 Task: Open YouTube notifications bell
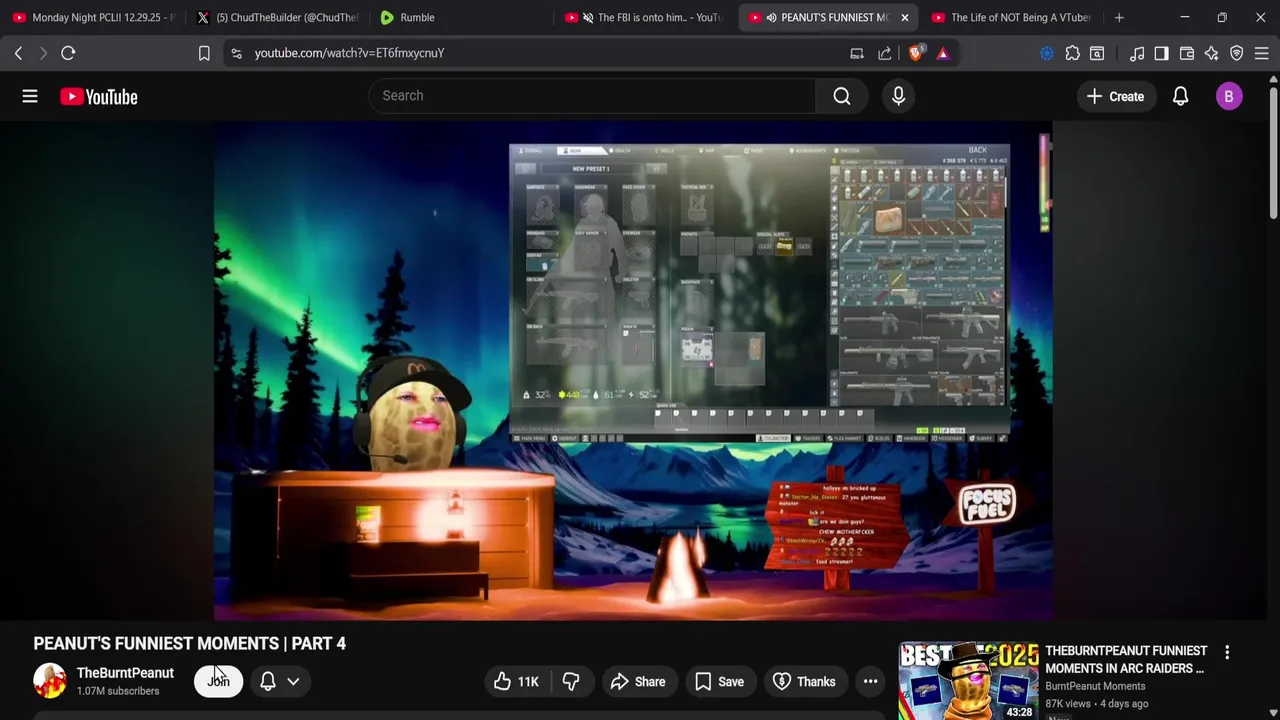[x=1180, y=96]
